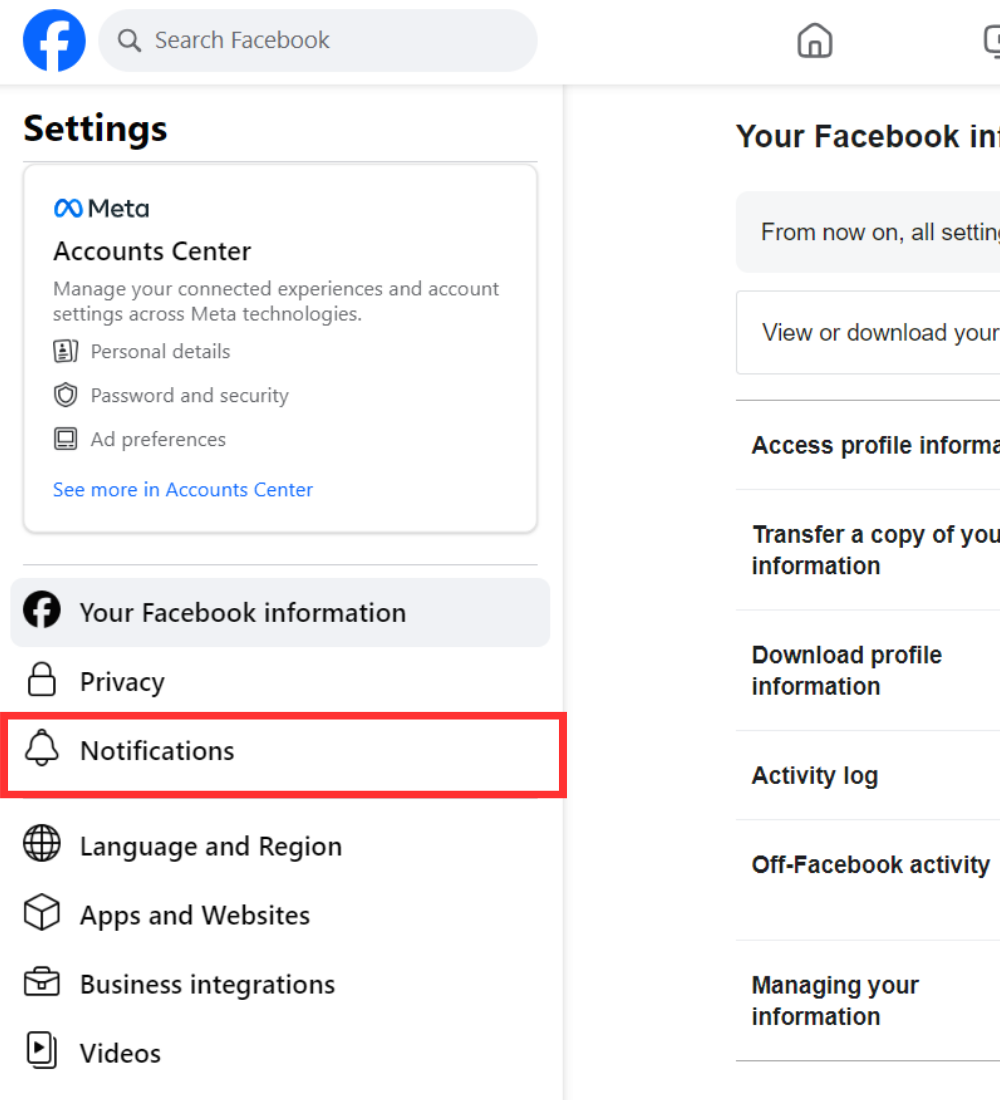Click the Videos play icon
Screen dimensions: 1000x1100
point(42,1051)
